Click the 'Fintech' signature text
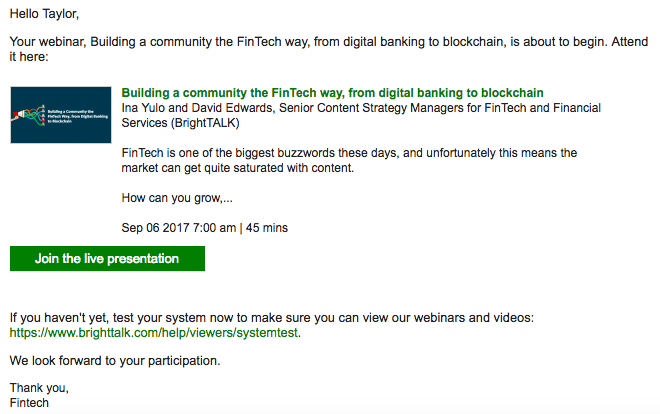Image resolution: width=660 pixels, height=414 pixels. click(x=29, y=403)
